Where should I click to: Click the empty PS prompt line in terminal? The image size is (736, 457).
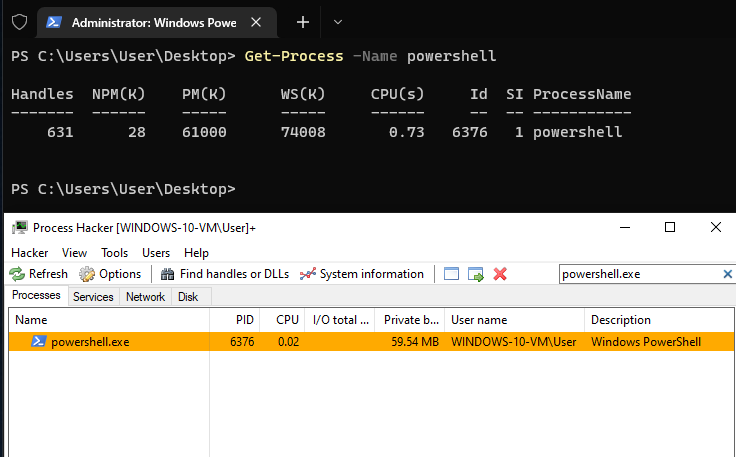click(x=123, y=189)
